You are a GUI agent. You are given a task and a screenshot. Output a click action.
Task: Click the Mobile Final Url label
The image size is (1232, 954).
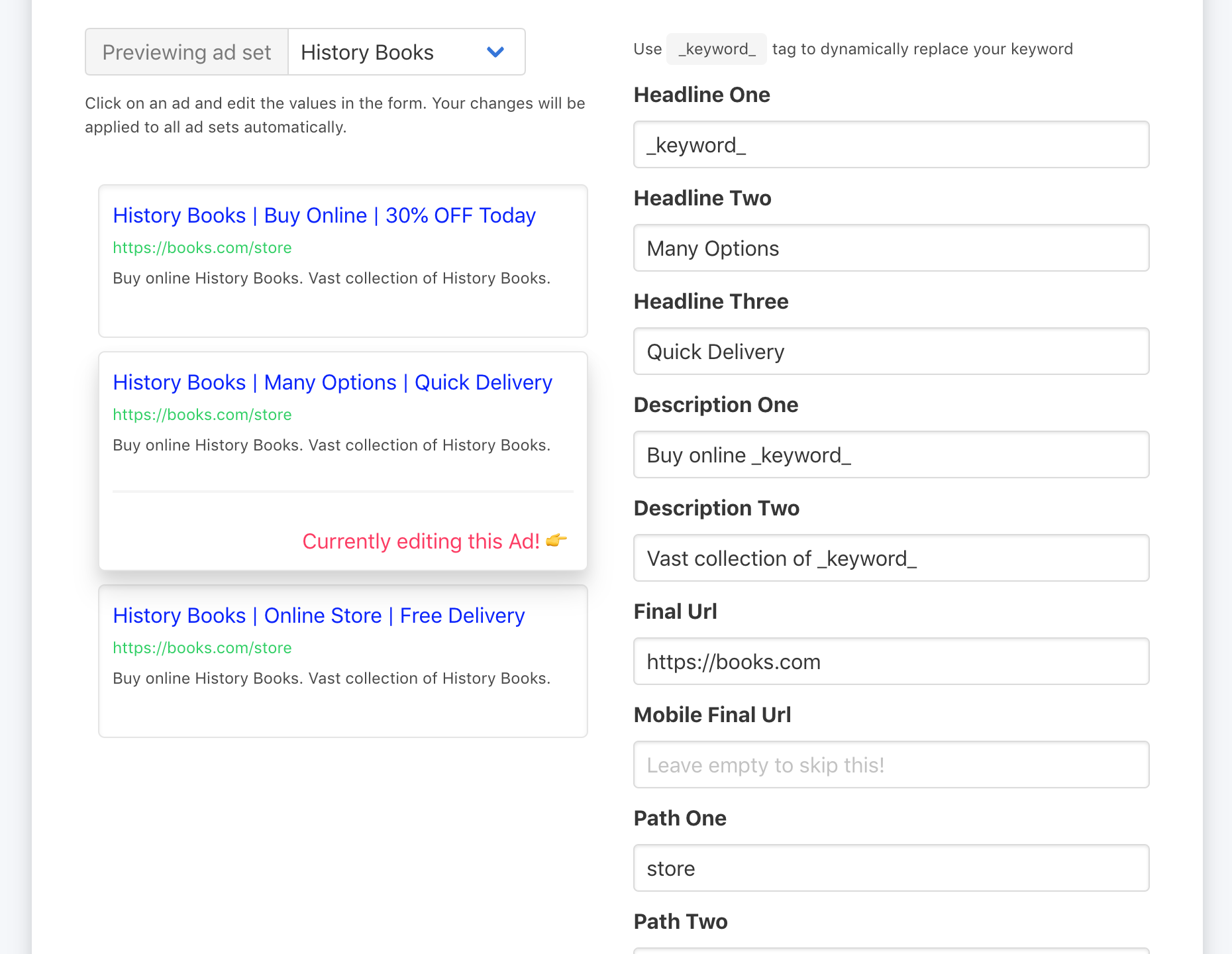(x=713, y=715)
